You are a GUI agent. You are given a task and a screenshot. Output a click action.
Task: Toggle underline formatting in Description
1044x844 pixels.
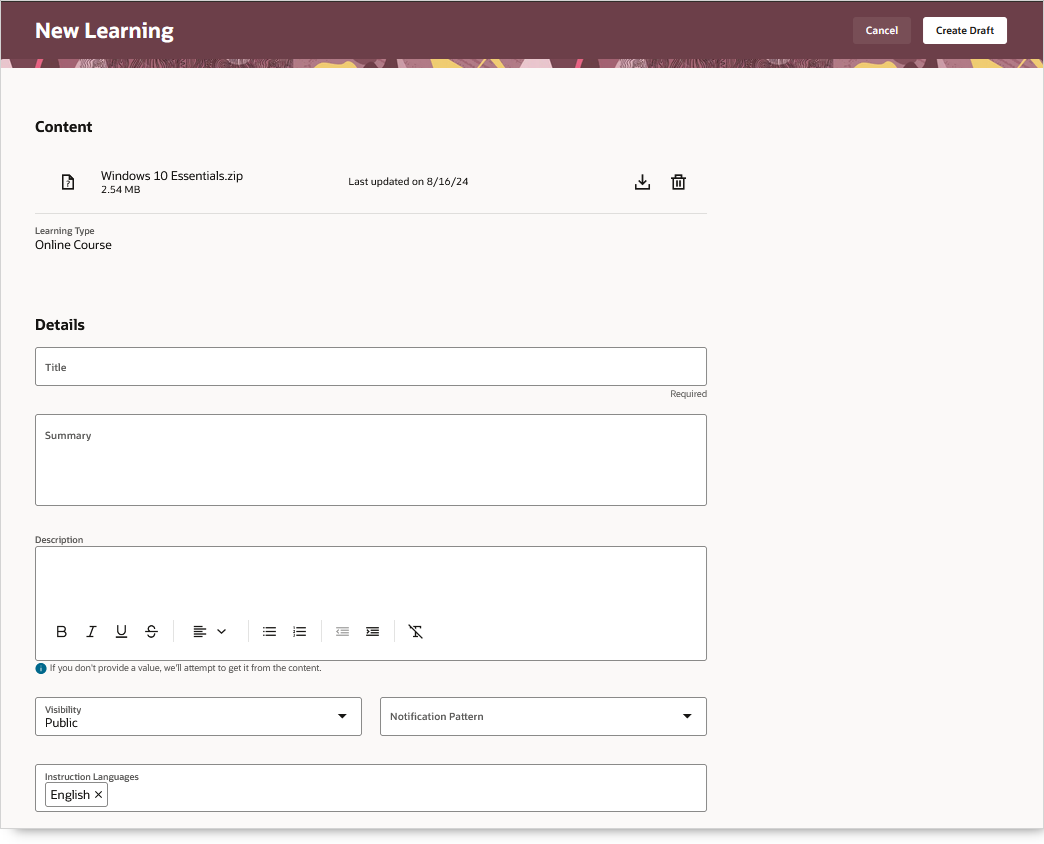click(121, 631)
